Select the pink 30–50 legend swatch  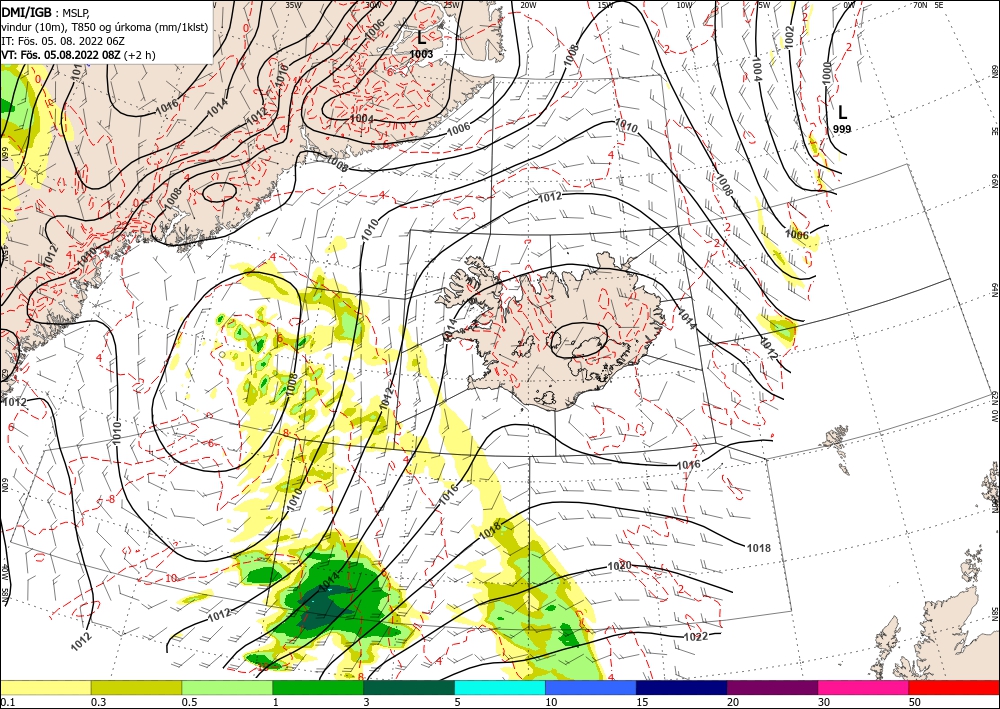tap(864, 687)
